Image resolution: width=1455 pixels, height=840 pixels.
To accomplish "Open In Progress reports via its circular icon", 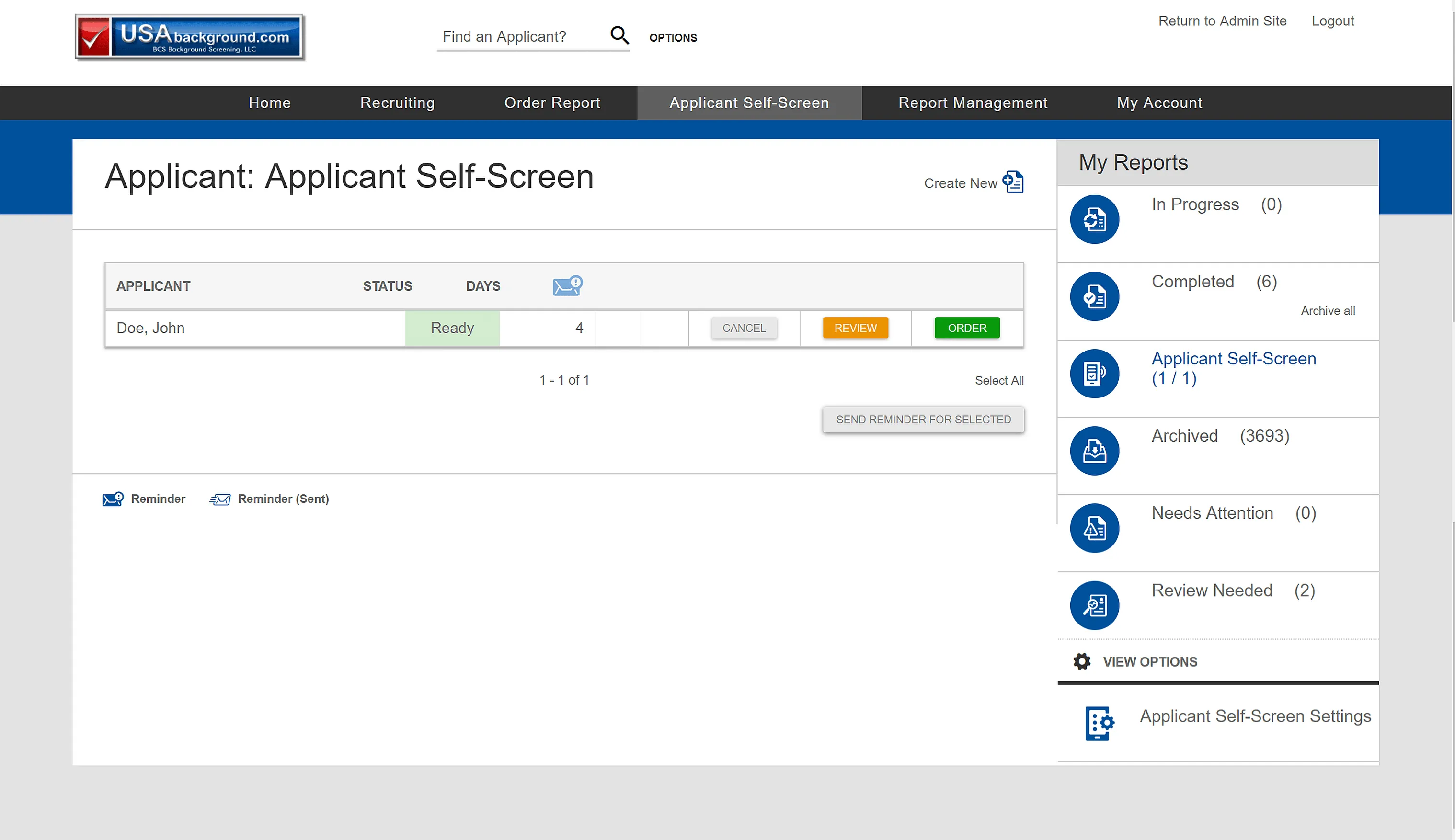I will (1094, 219).
